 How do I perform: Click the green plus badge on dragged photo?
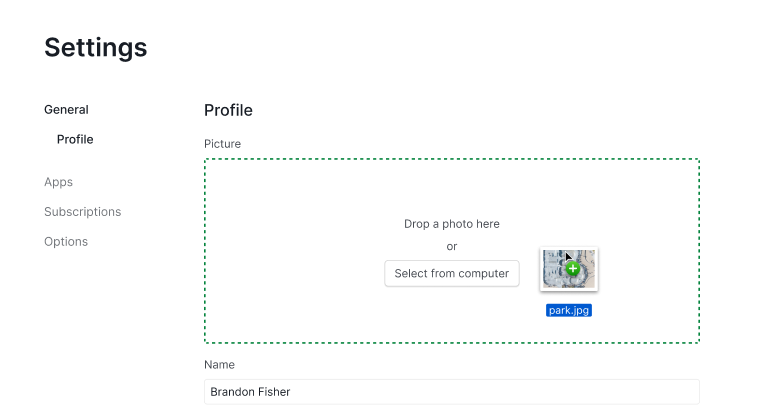(x=573, y=269)
